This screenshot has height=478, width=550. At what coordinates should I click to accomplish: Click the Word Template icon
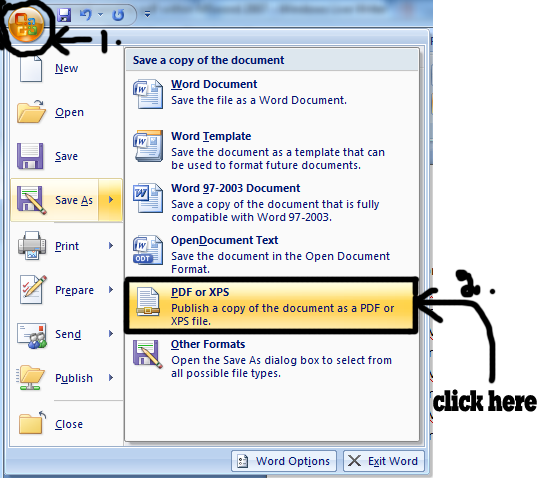[148, 146]
